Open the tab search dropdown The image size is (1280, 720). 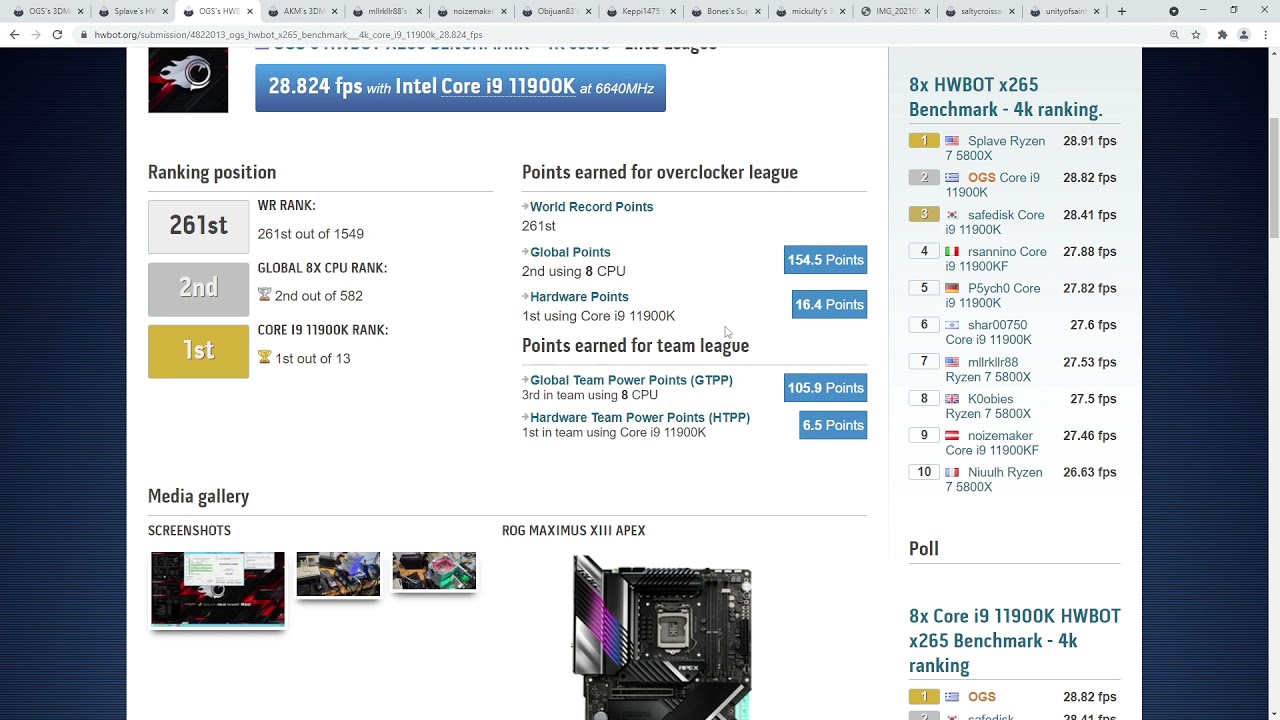tap(1174, 11)
